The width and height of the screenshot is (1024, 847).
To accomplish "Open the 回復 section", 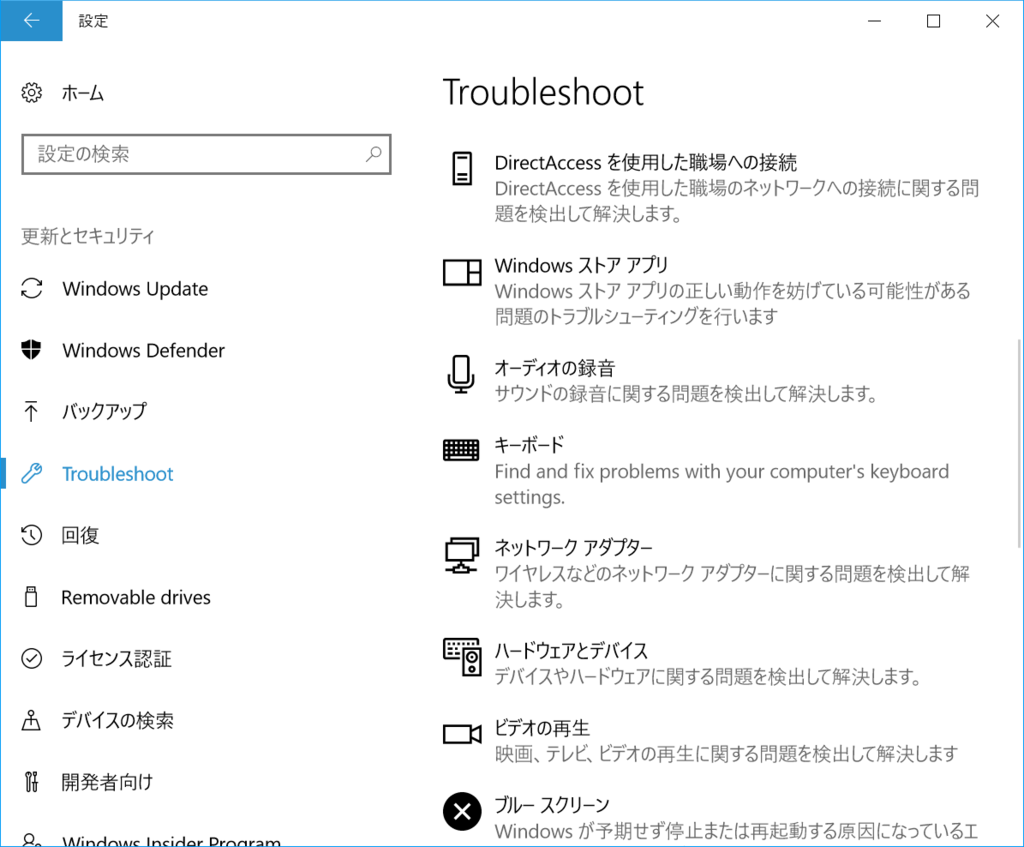I will click(80, 535).
